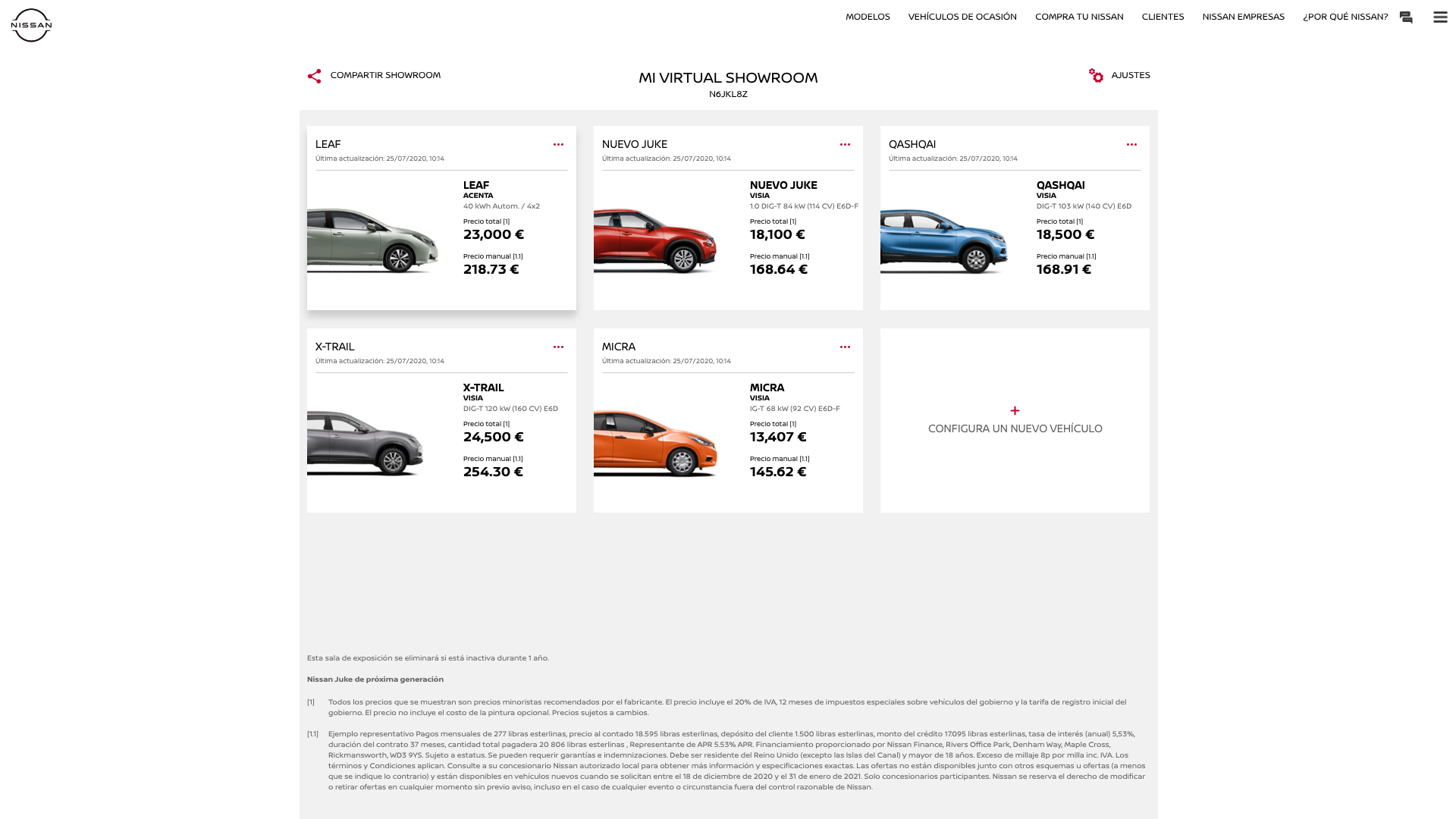The width and height of the screenshot is (1456, 819).
Task: Click the NUEVO JUKE card header title
Action: tap(635, 144)
